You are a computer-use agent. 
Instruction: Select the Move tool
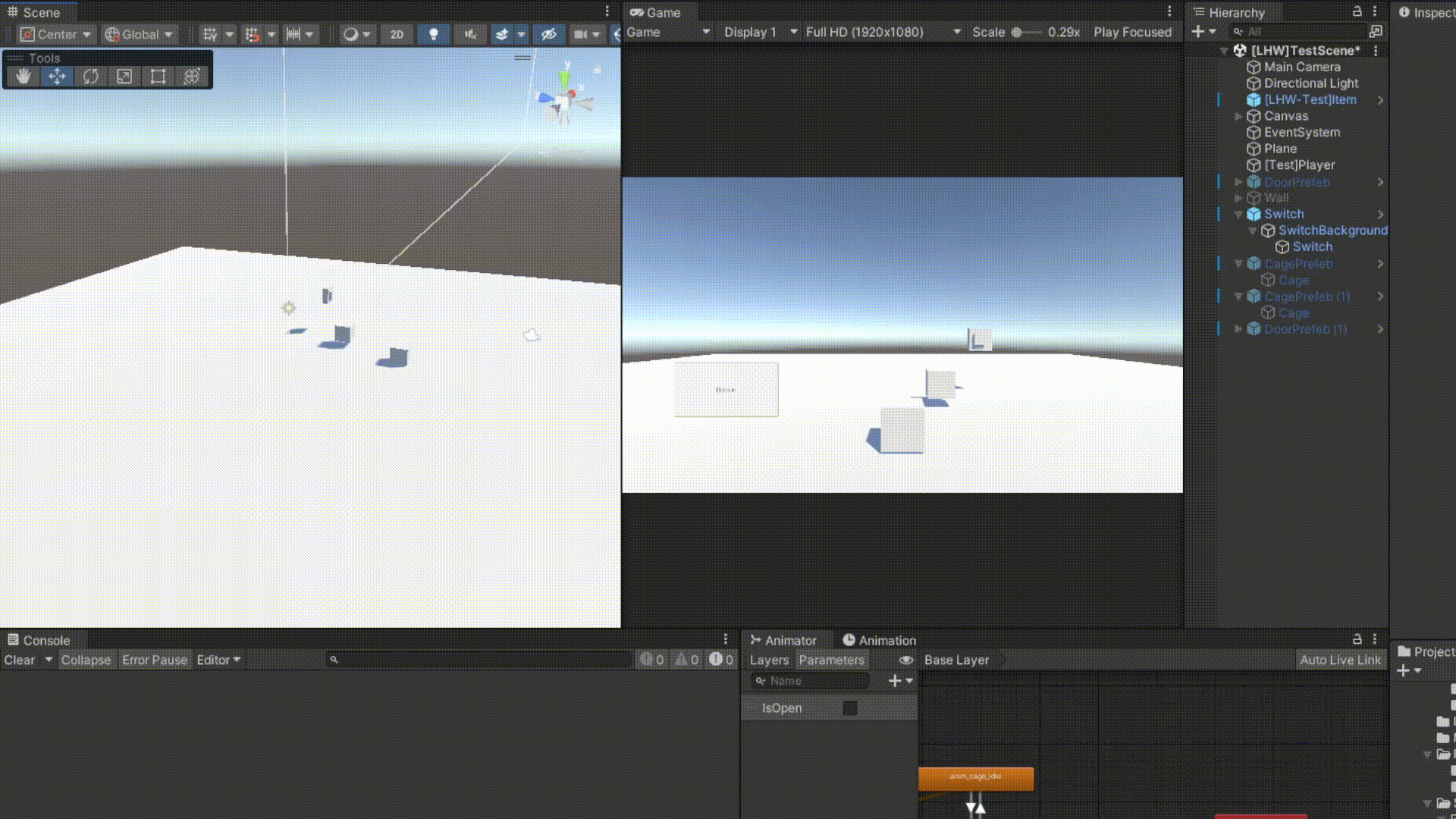[x=57, y=77]
